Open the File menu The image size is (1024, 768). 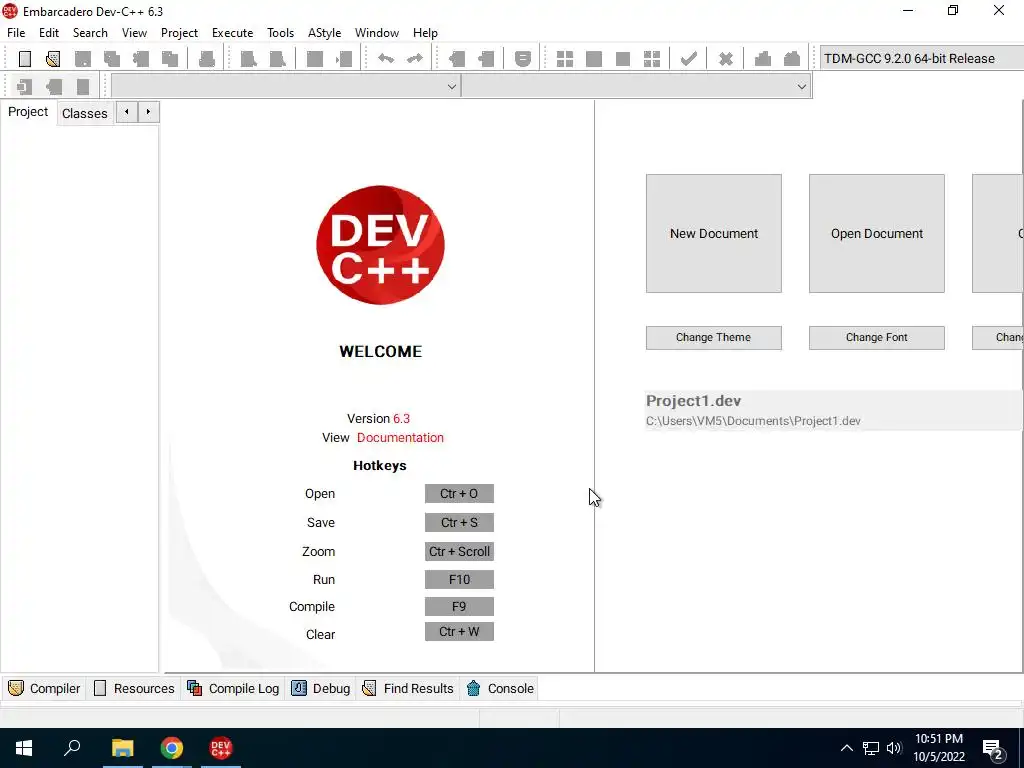tap(16, 33)
